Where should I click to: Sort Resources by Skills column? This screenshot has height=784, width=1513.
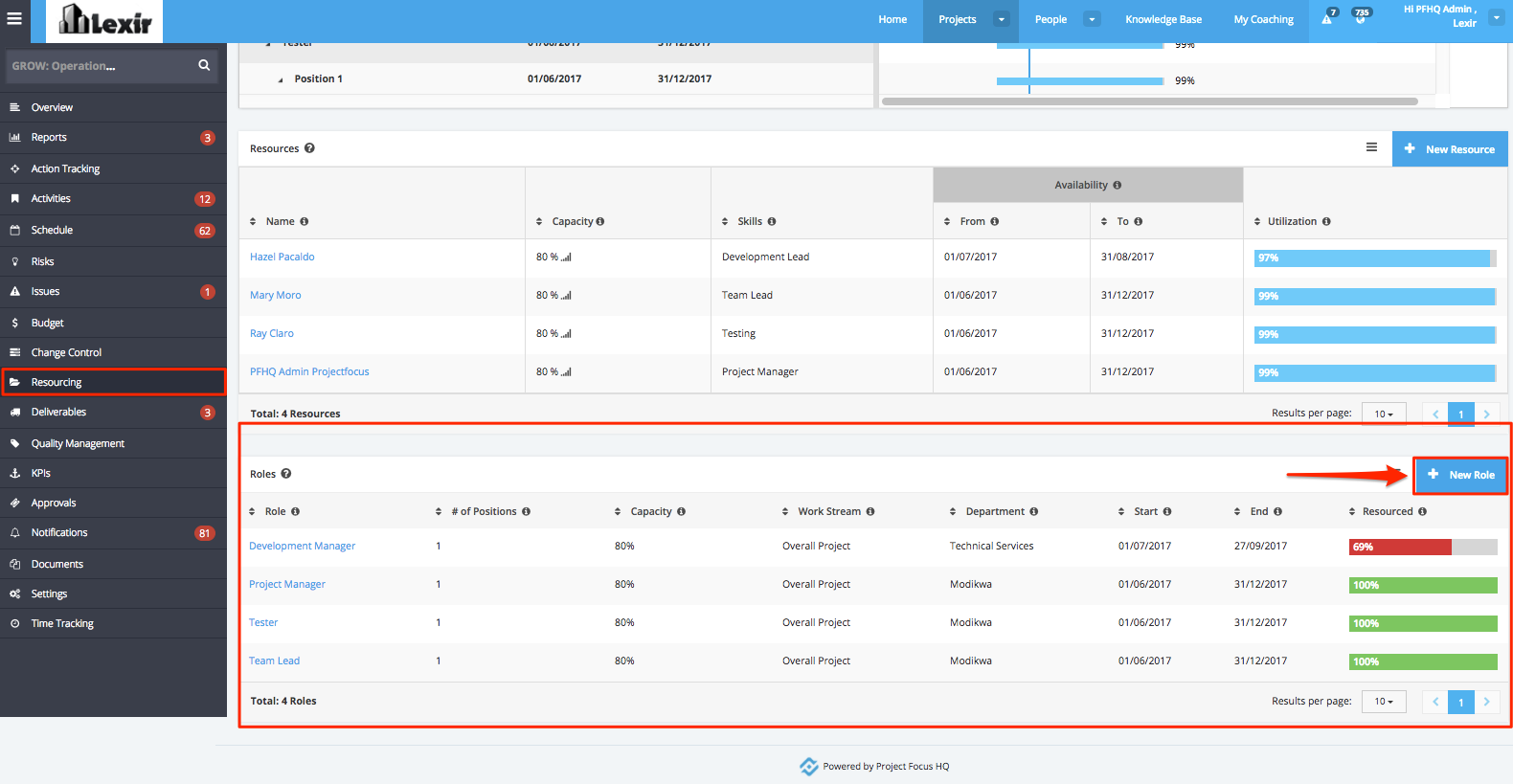725,221
